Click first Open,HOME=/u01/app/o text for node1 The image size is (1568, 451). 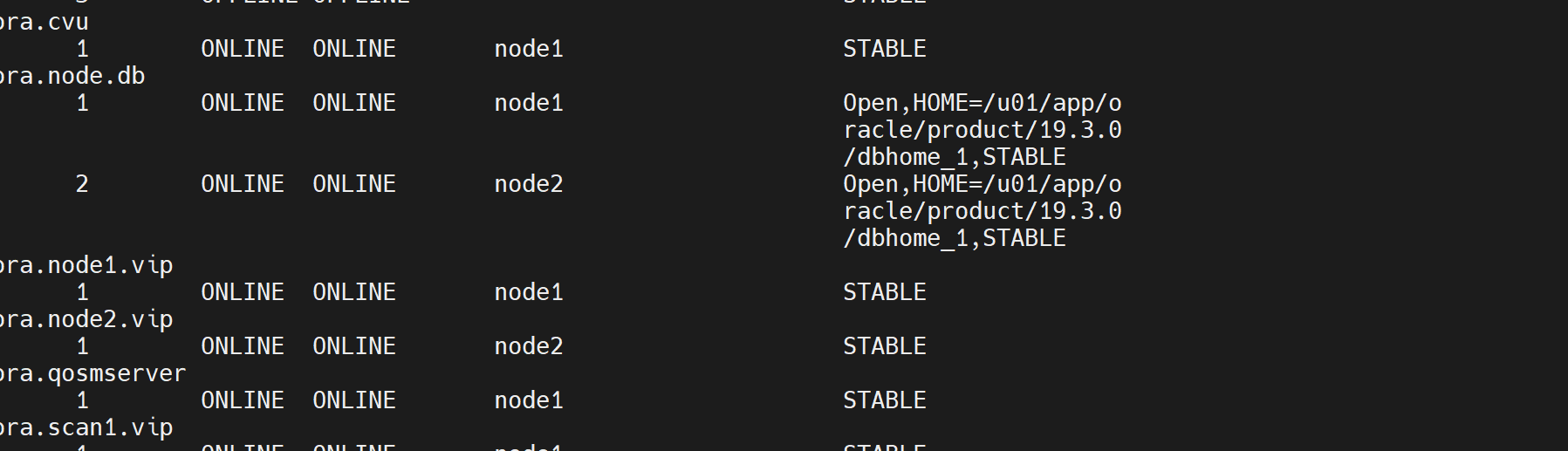tap(982, 103)
